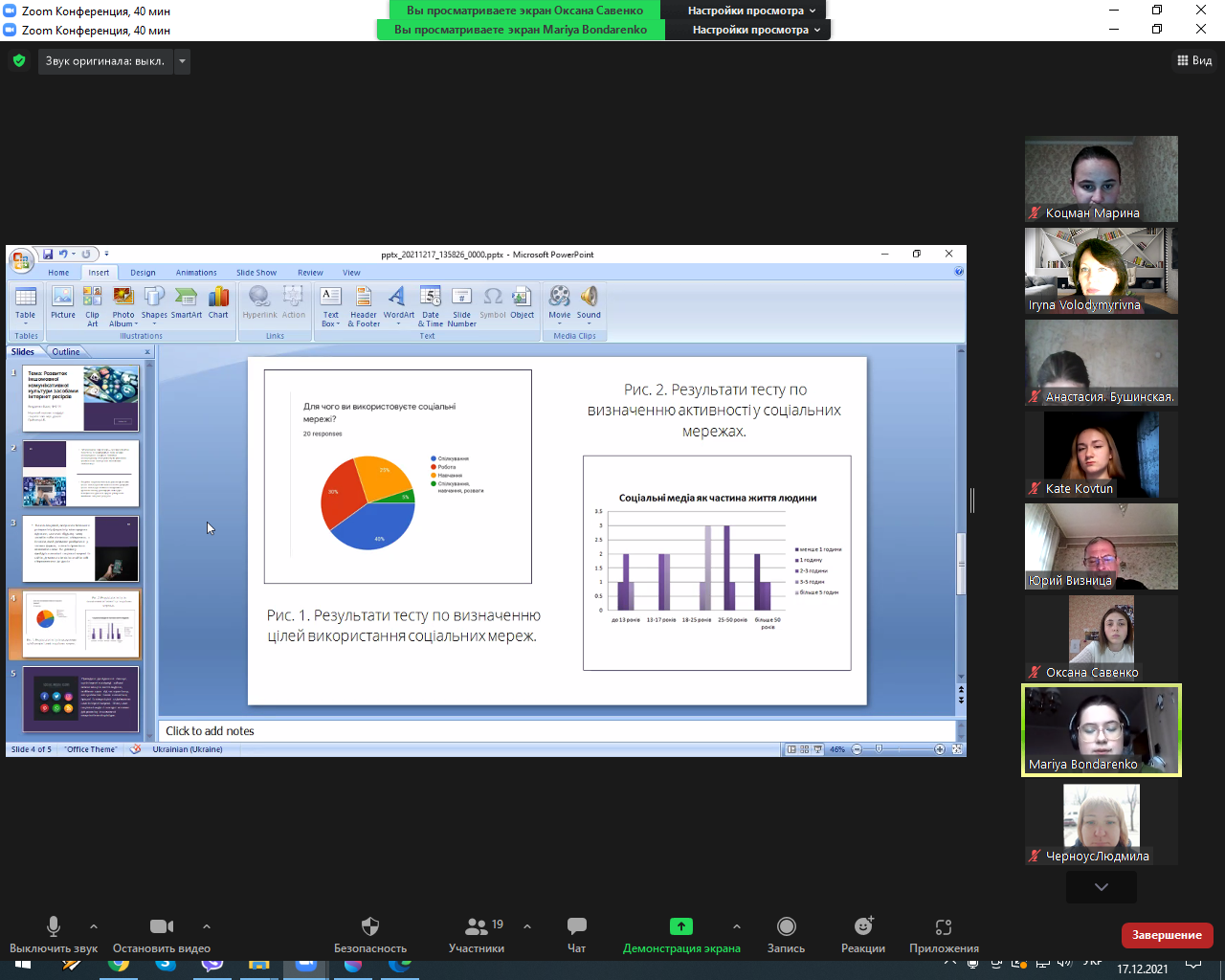
Task: Switch to Normal view in status bar
Action: click(x=791, y=749)
